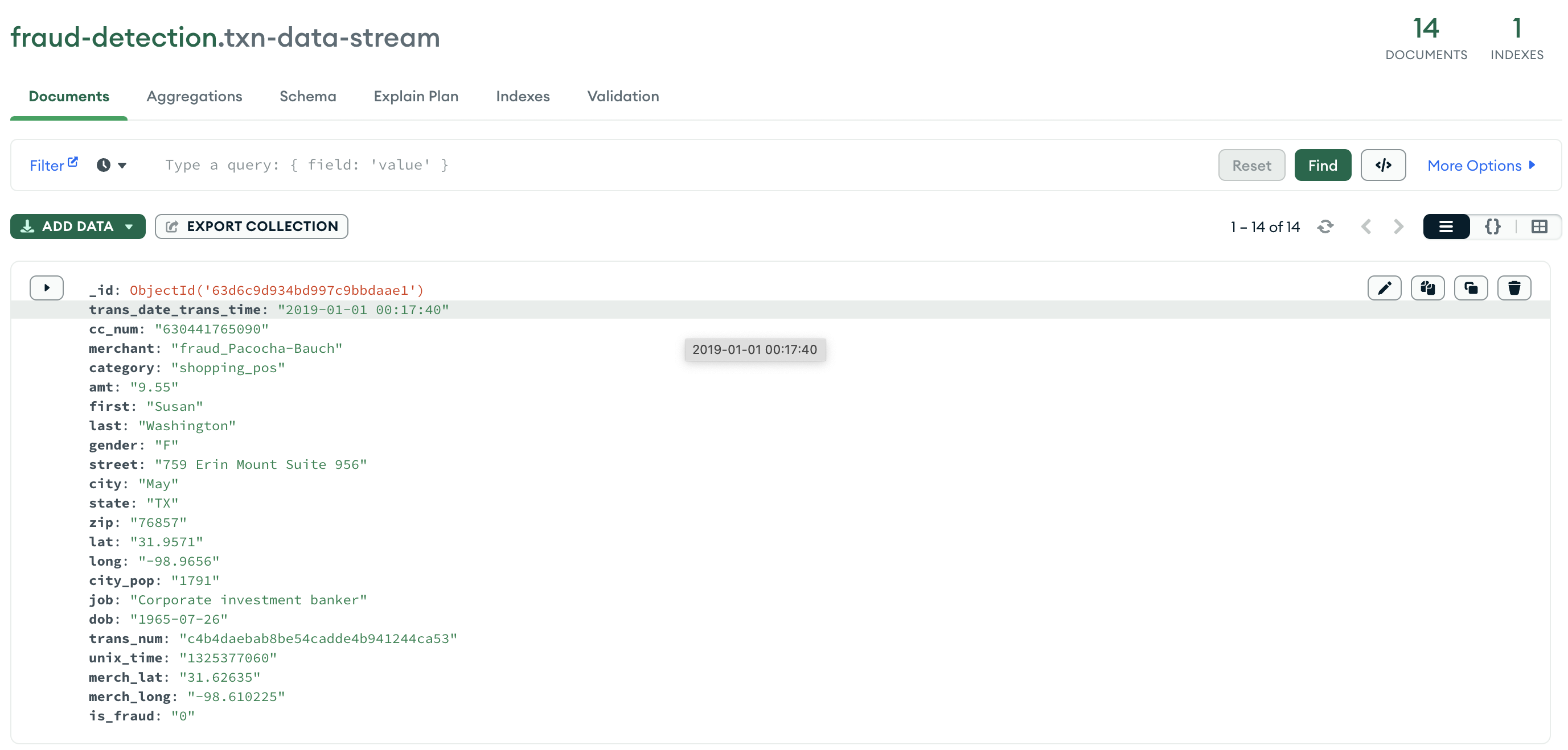Open the ADD DATA dropdown

[77, 226]
